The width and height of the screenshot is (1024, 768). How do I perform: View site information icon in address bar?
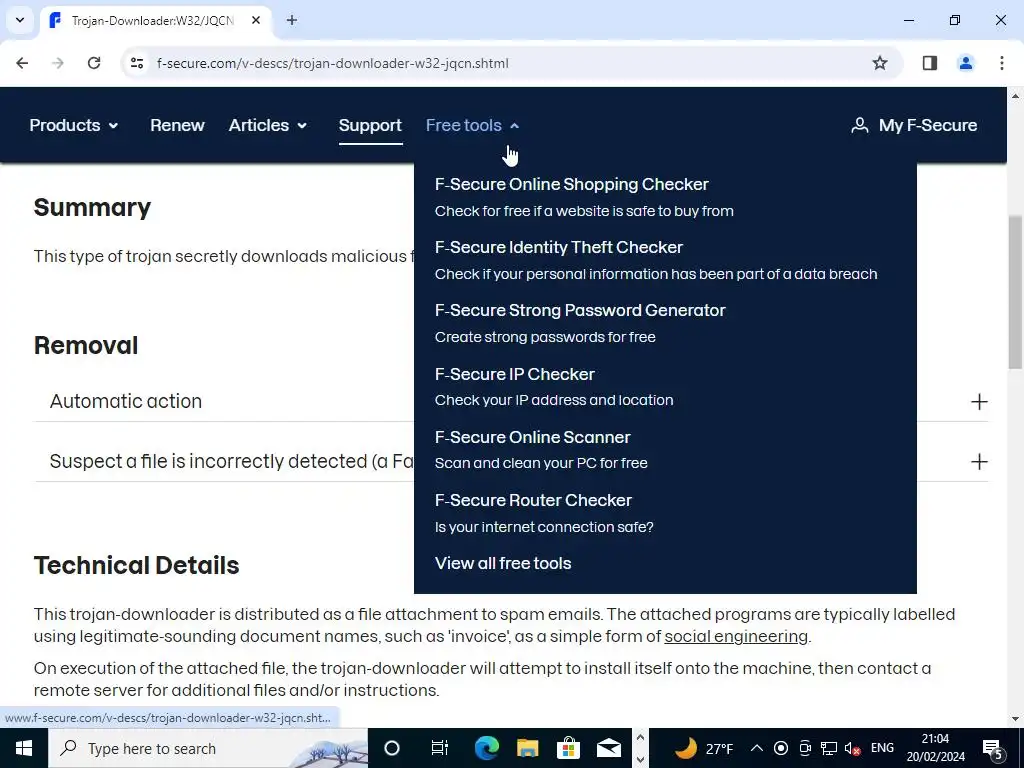pyautogui.click(x=136, y=63)
